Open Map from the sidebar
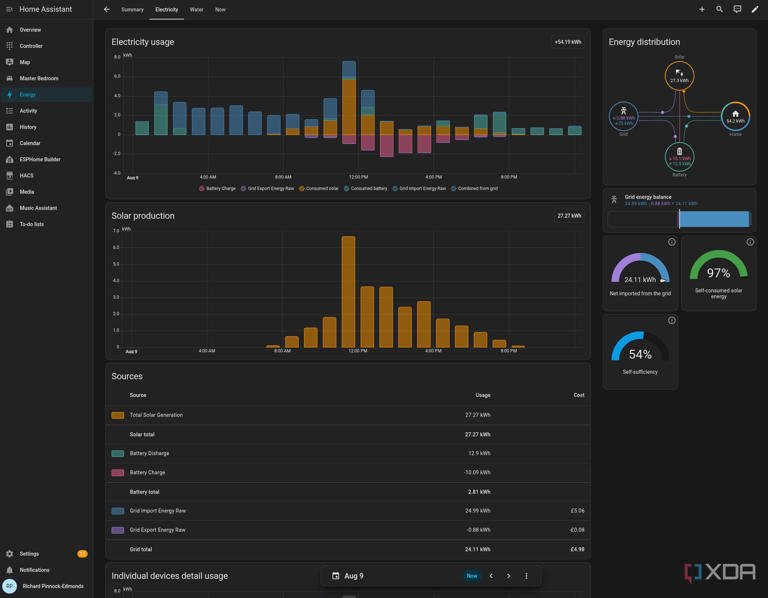 pyautogui.click(x=47, y=62)
